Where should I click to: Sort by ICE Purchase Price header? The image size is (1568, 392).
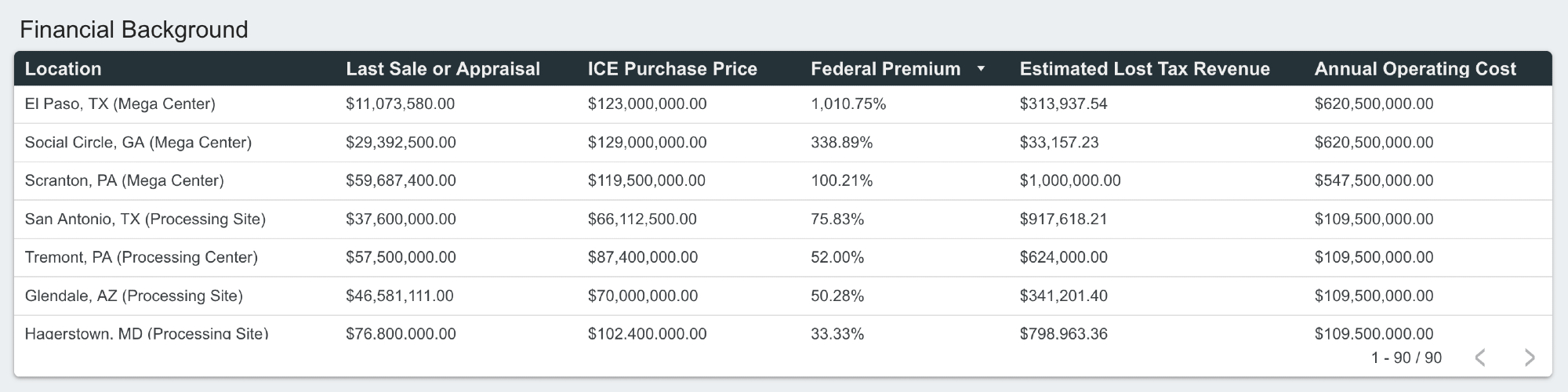coord(673,69)
